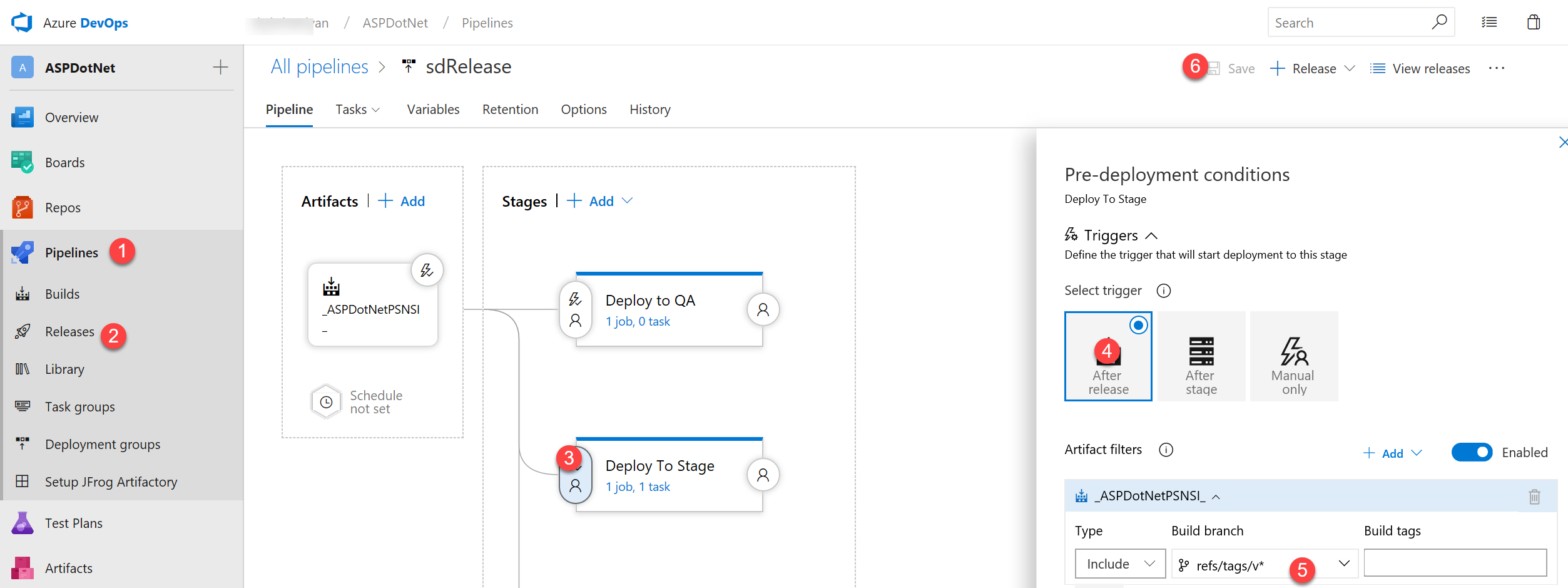
Task: Click the Task groups icon
Action: (x=23, y=406)
